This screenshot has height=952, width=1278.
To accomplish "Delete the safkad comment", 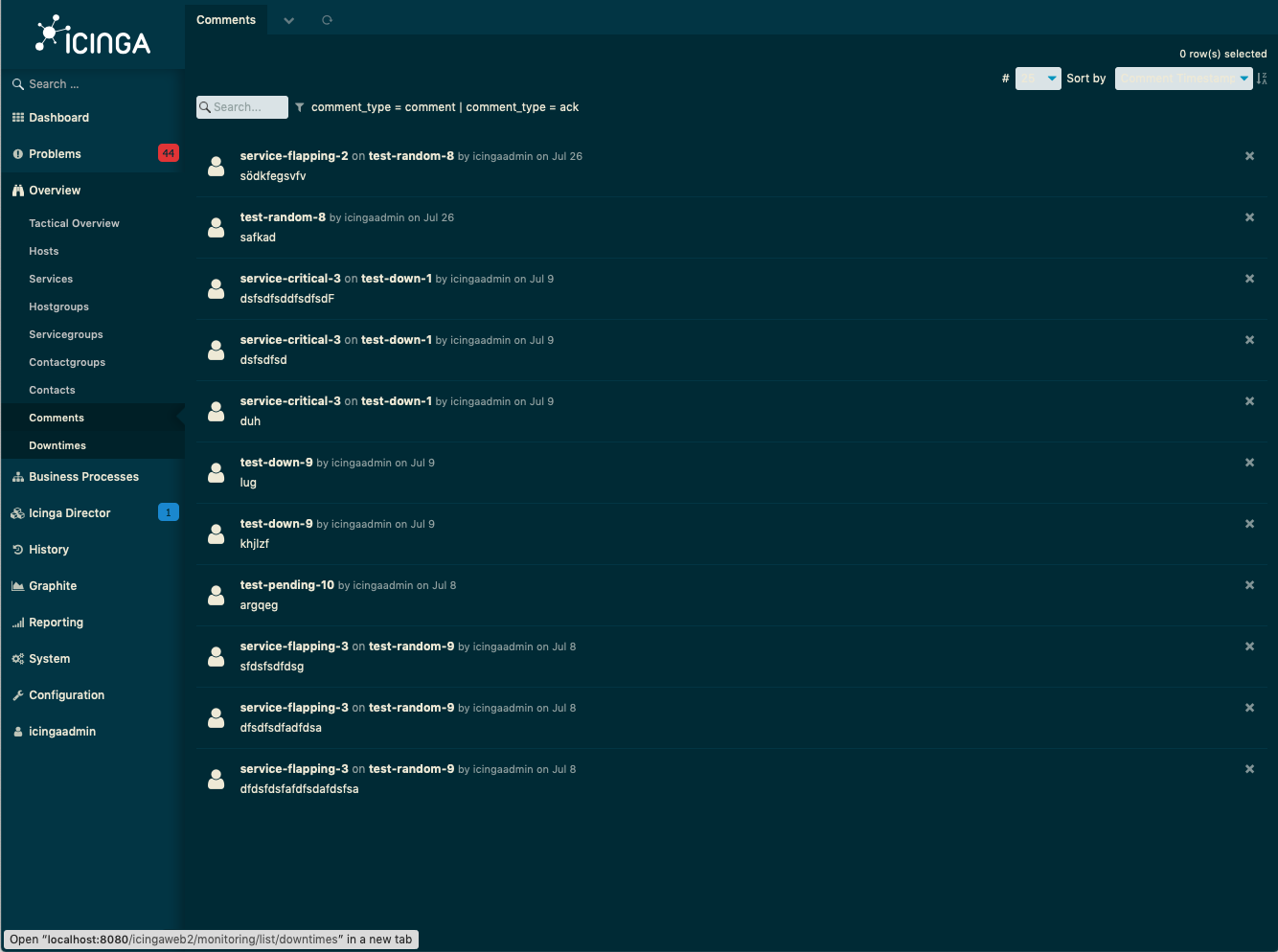I will [1249, 217].
